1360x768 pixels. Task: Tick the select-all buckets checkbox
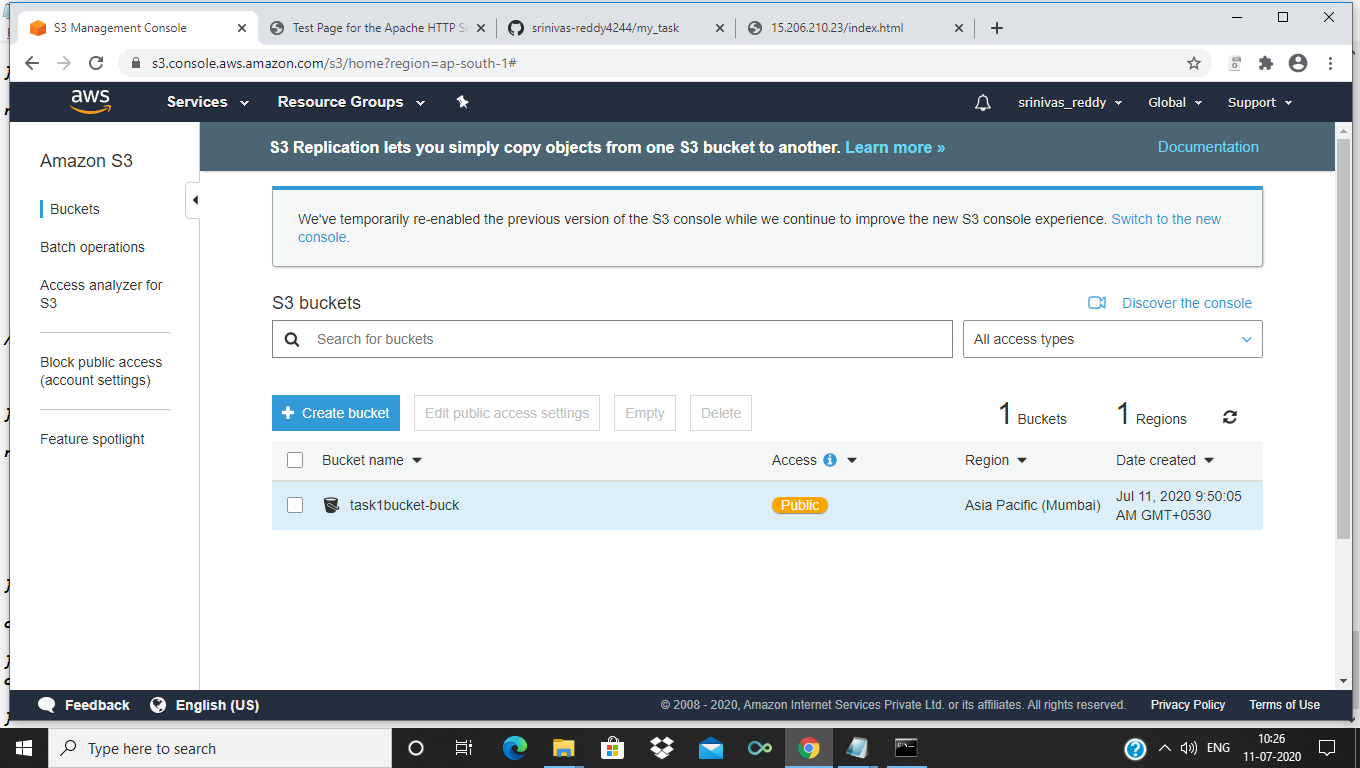[x=295, y=460]
